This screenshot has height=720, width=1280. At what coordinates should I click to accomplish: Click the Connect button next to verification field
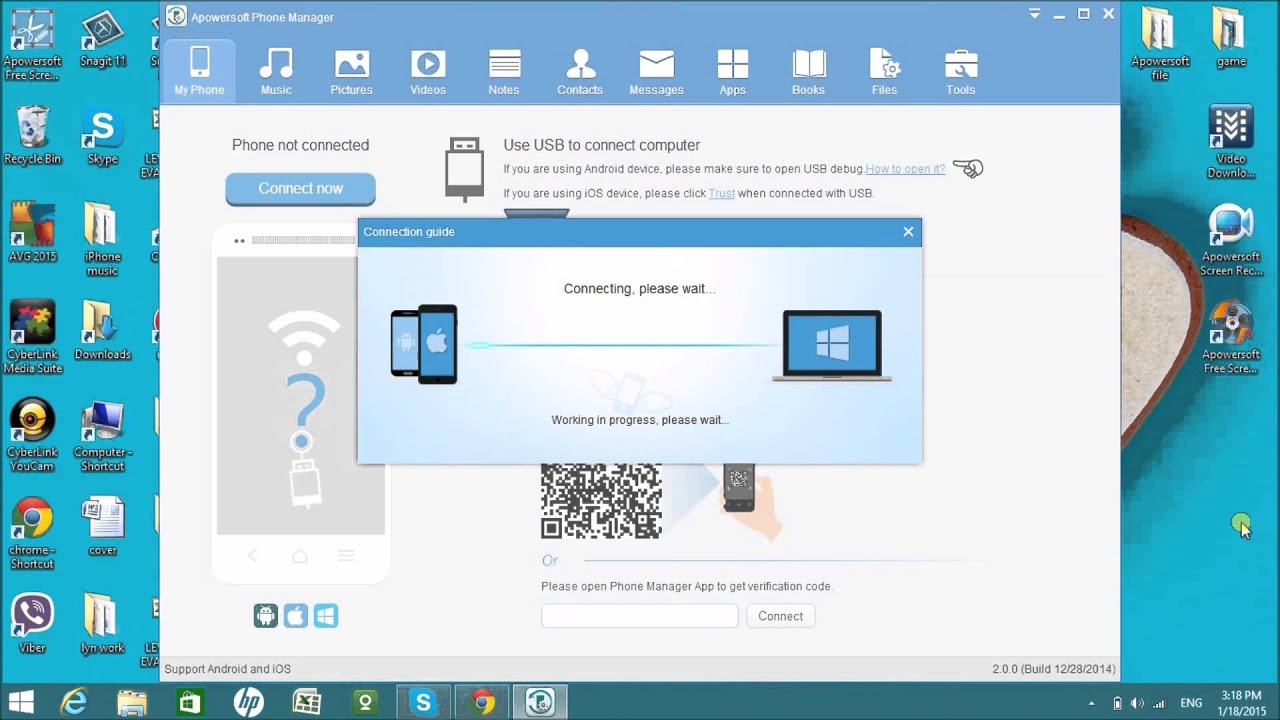tap(780, 616)
